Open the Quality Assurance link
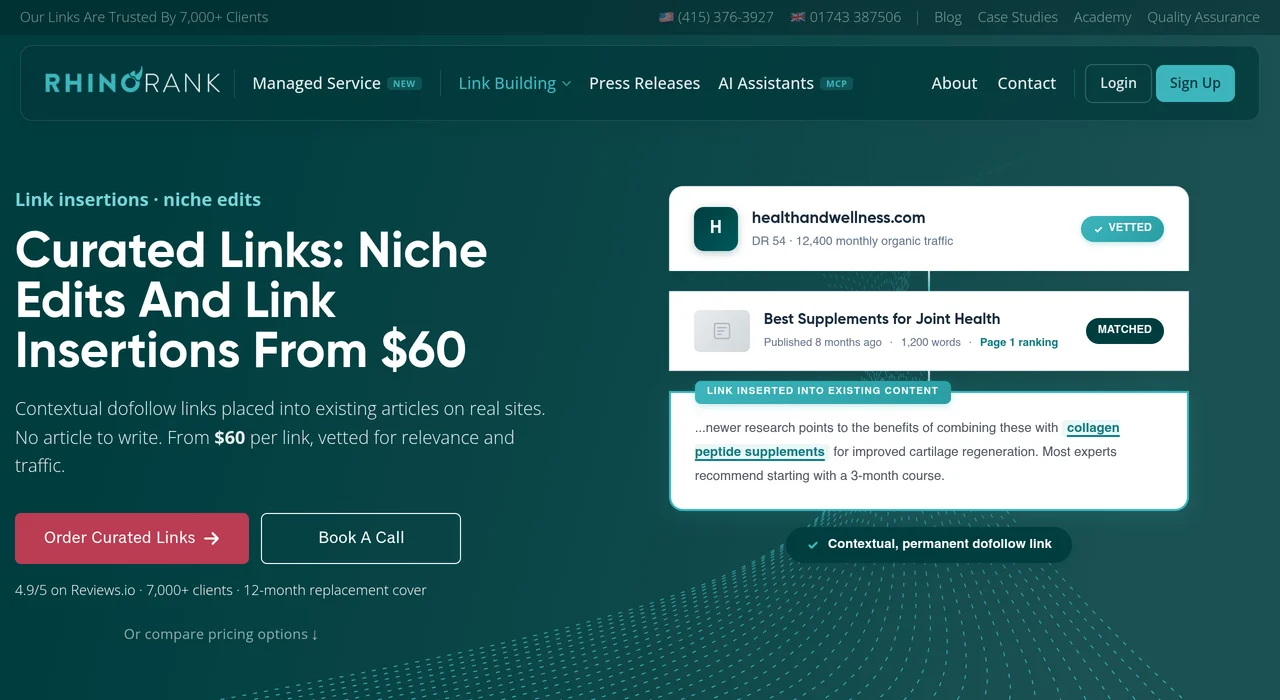 point(1203,17)
